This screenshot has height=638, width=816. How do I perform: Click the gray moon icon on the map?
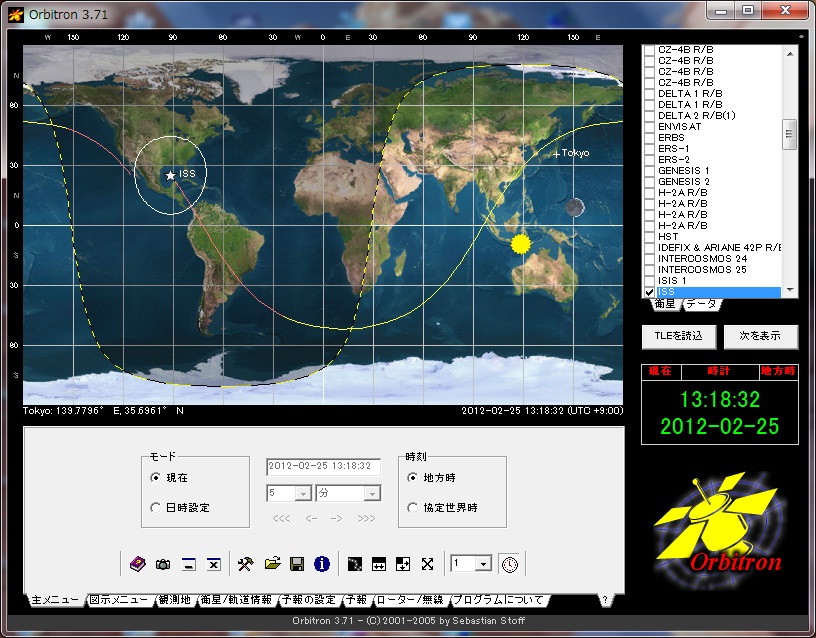(575, 207)
